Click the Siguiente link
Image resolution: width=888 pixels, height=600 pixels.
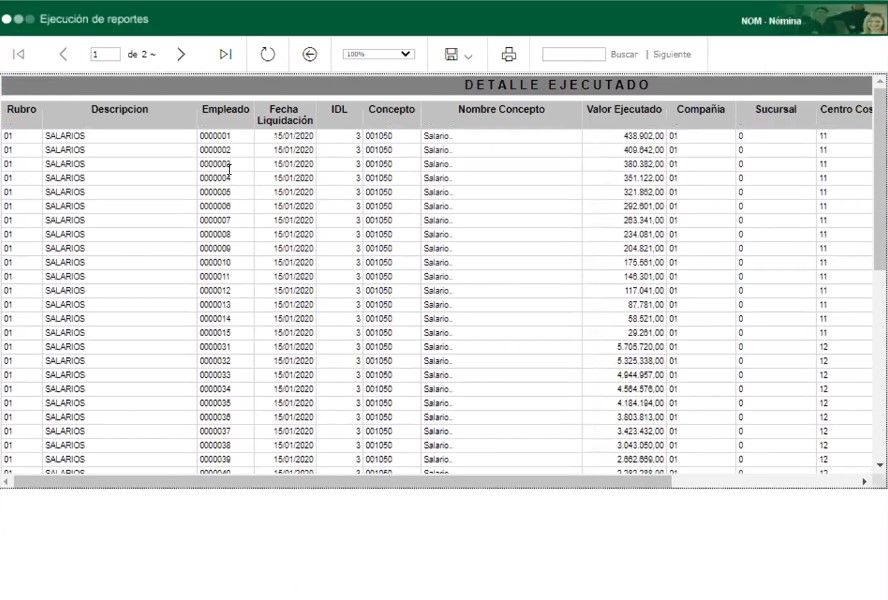672,54
